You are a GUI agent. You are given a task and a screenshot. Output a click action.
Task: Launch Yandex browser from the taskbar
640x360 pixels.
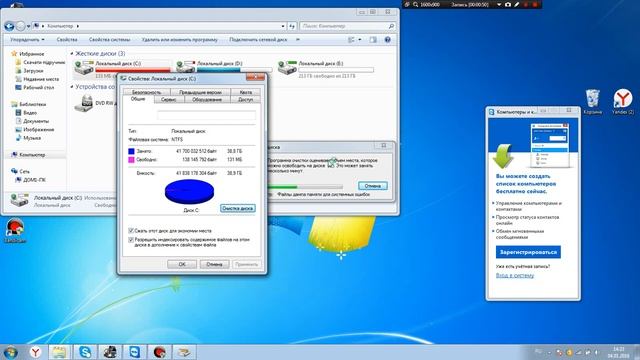tap(36, 352)
